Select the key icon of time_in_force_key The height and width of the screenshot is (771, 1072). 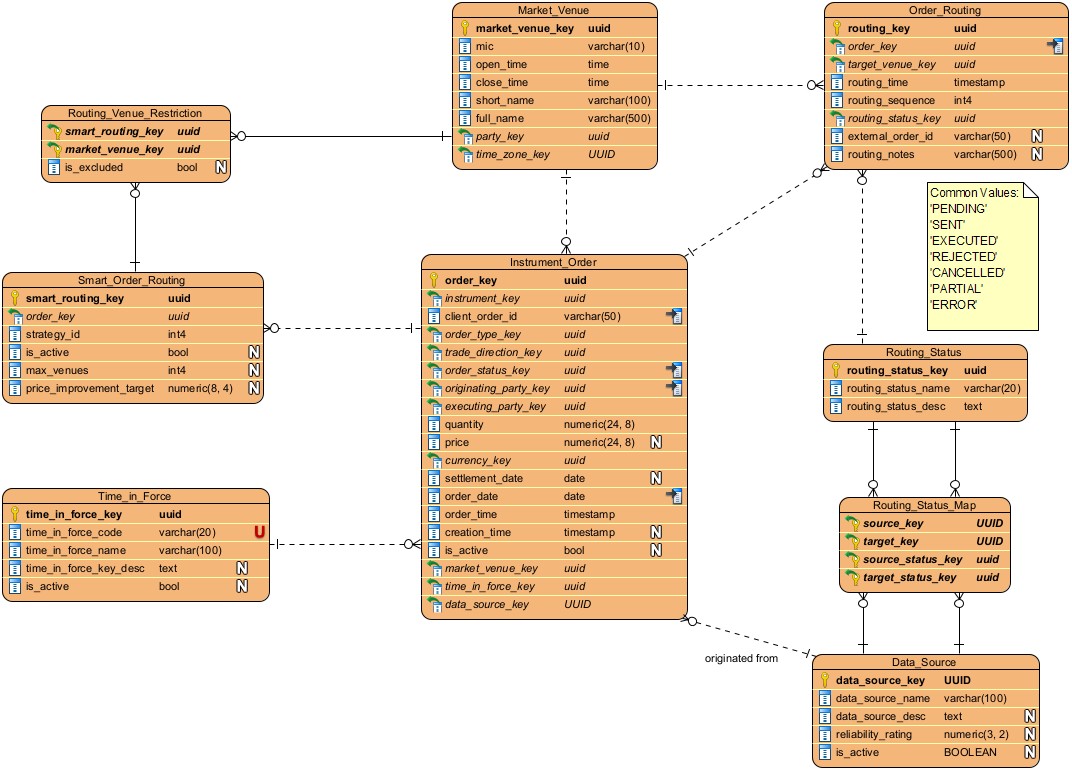[13, 514]
